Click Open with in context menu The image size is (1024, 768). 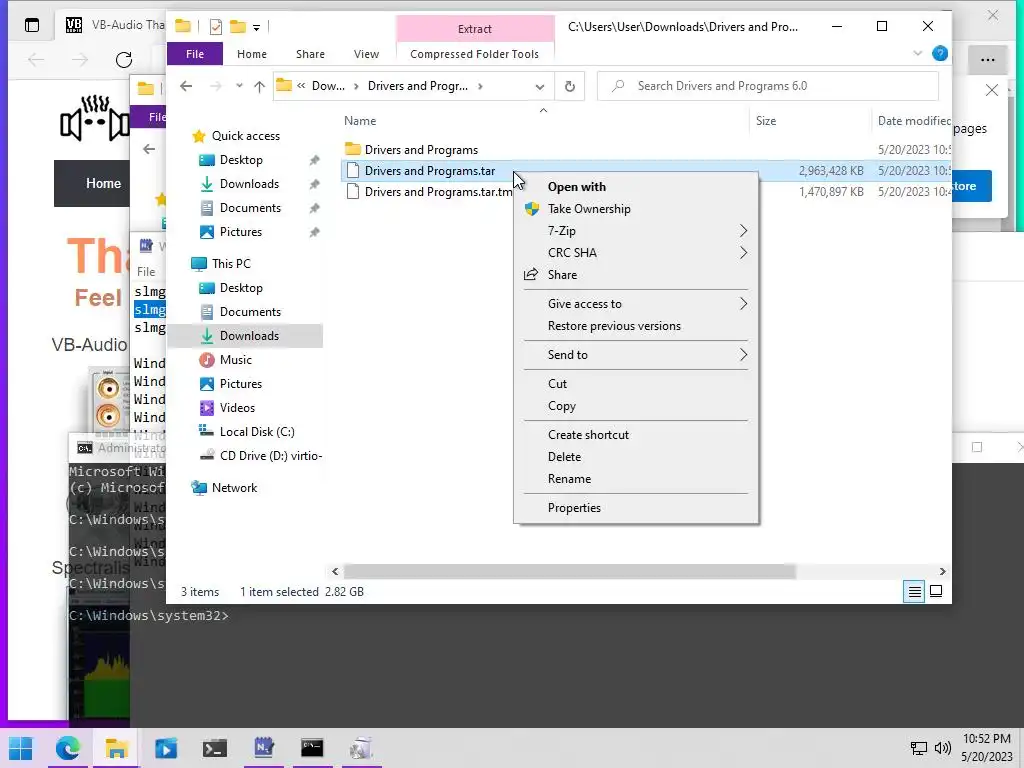636,187
